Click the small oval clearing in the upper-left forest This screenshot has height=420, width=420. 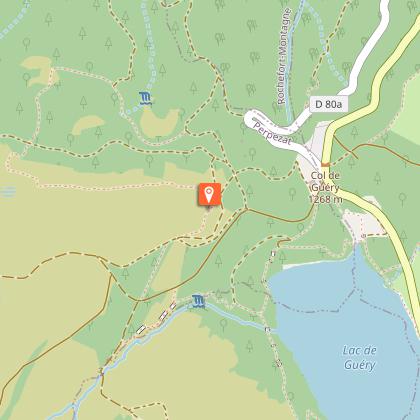[x=88, y=124]
